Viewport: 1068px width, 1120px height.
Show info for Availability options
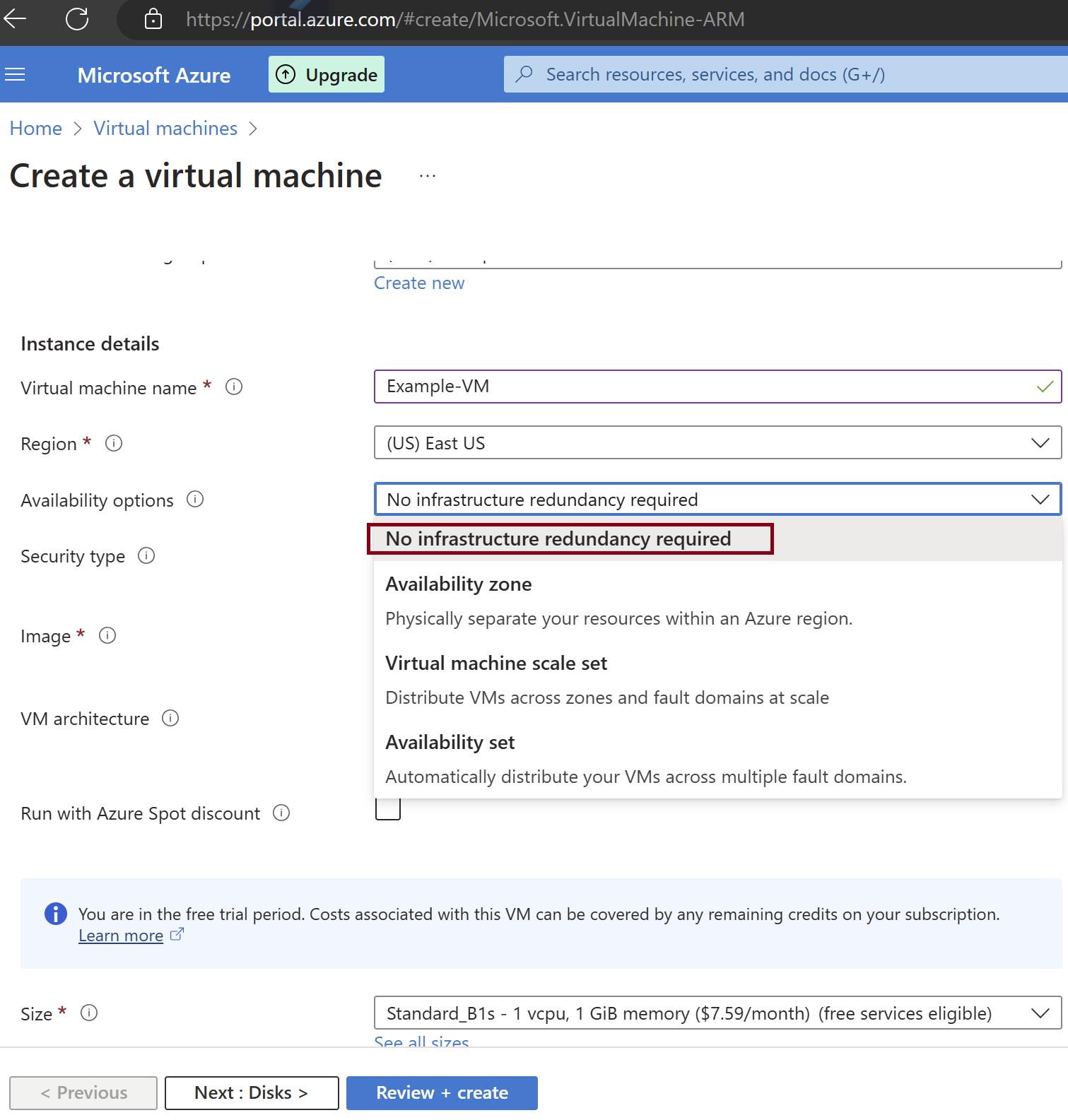point(195,500)
